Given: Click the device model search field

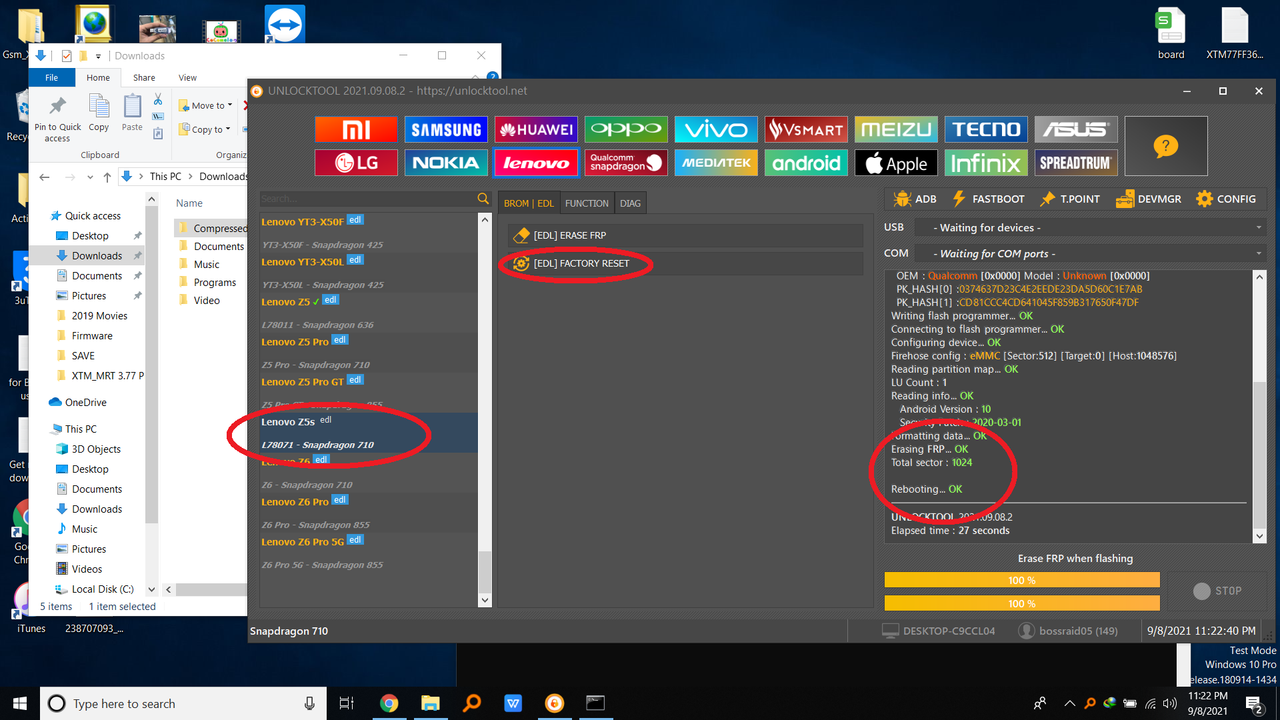Looking at the screenshot, I should click(x=367, y=199).
